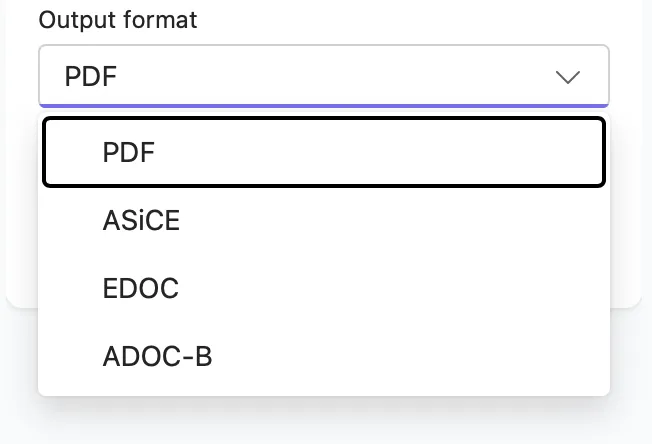Click the selected PDF value in combo box

click(91, 76)
